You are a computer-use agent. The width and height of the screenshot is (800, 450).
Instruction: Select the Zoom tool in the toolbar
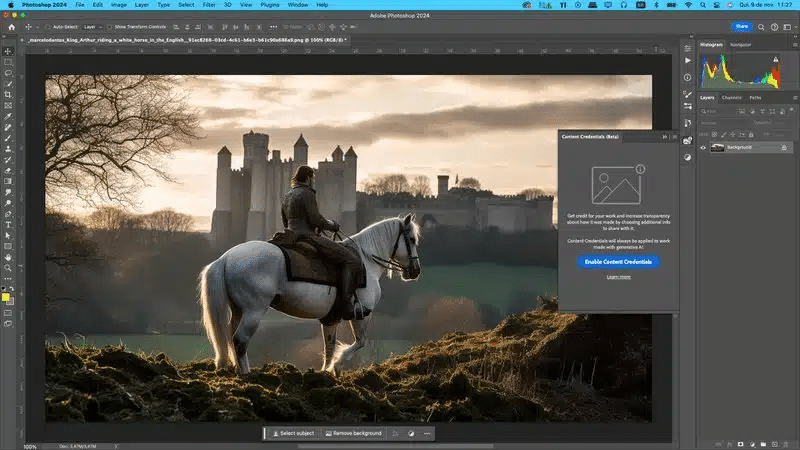[x=8, y=268]
